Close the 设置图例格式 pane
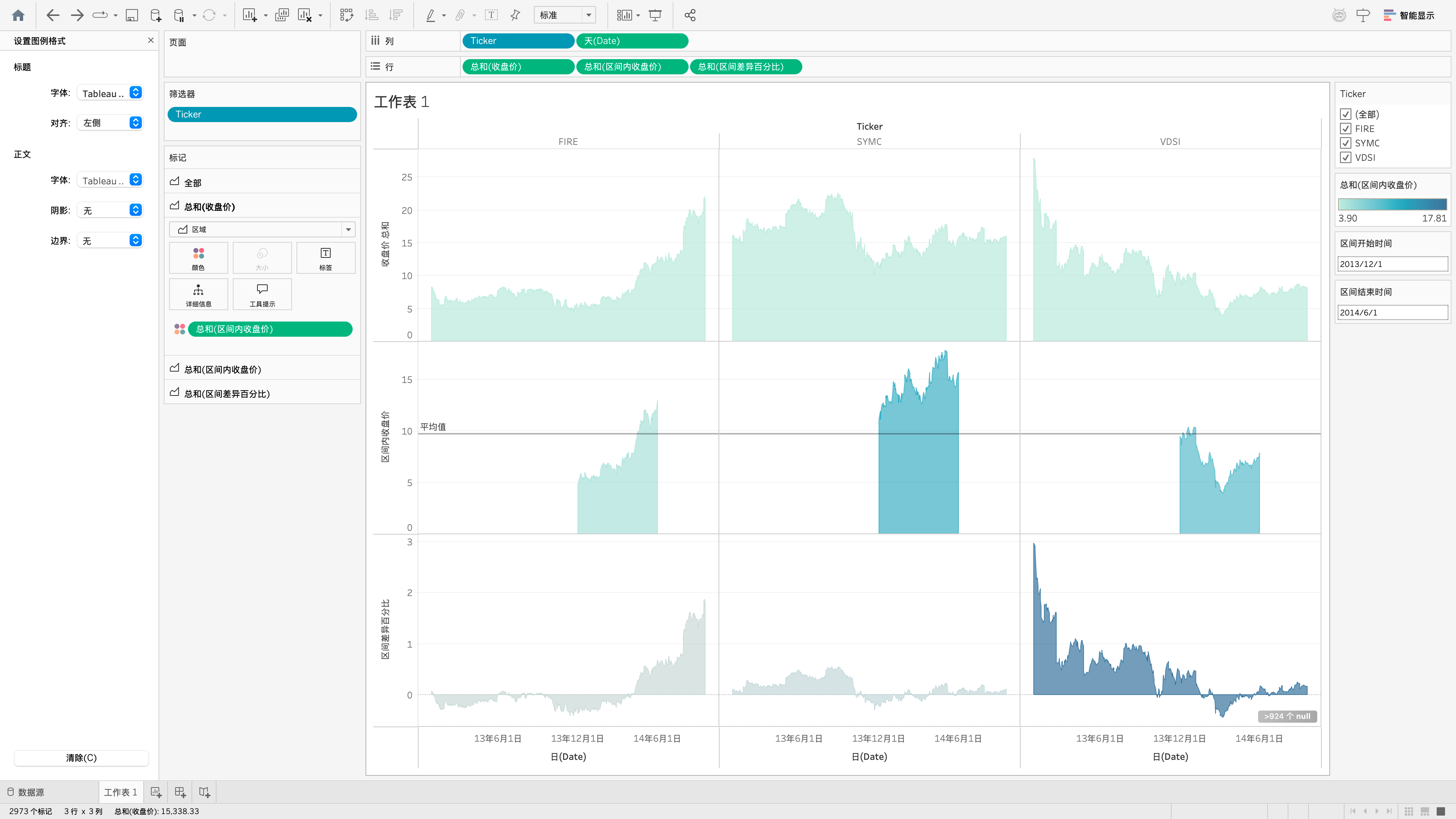 [151, 40]
